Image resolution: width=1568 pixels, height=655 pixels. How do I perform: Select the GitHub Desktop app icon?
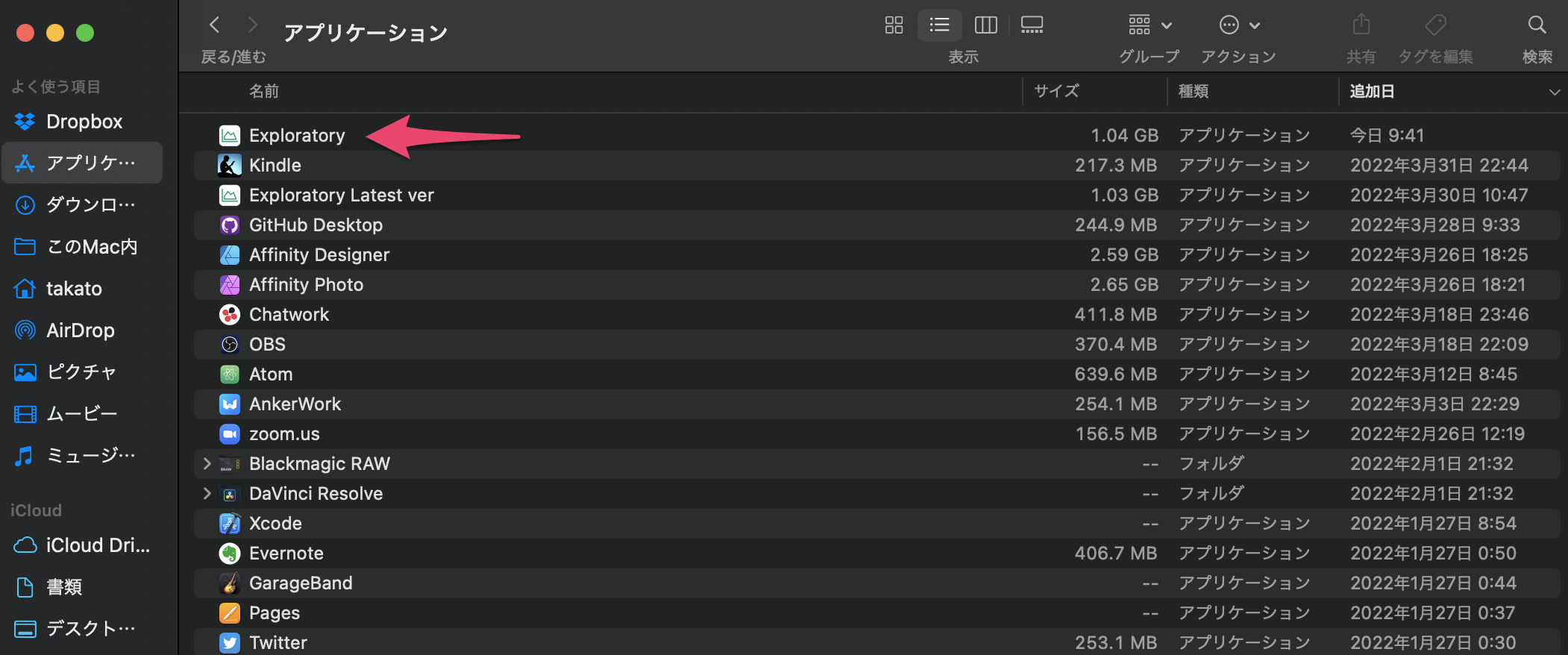pyautogui.click(x=230, y=225)
